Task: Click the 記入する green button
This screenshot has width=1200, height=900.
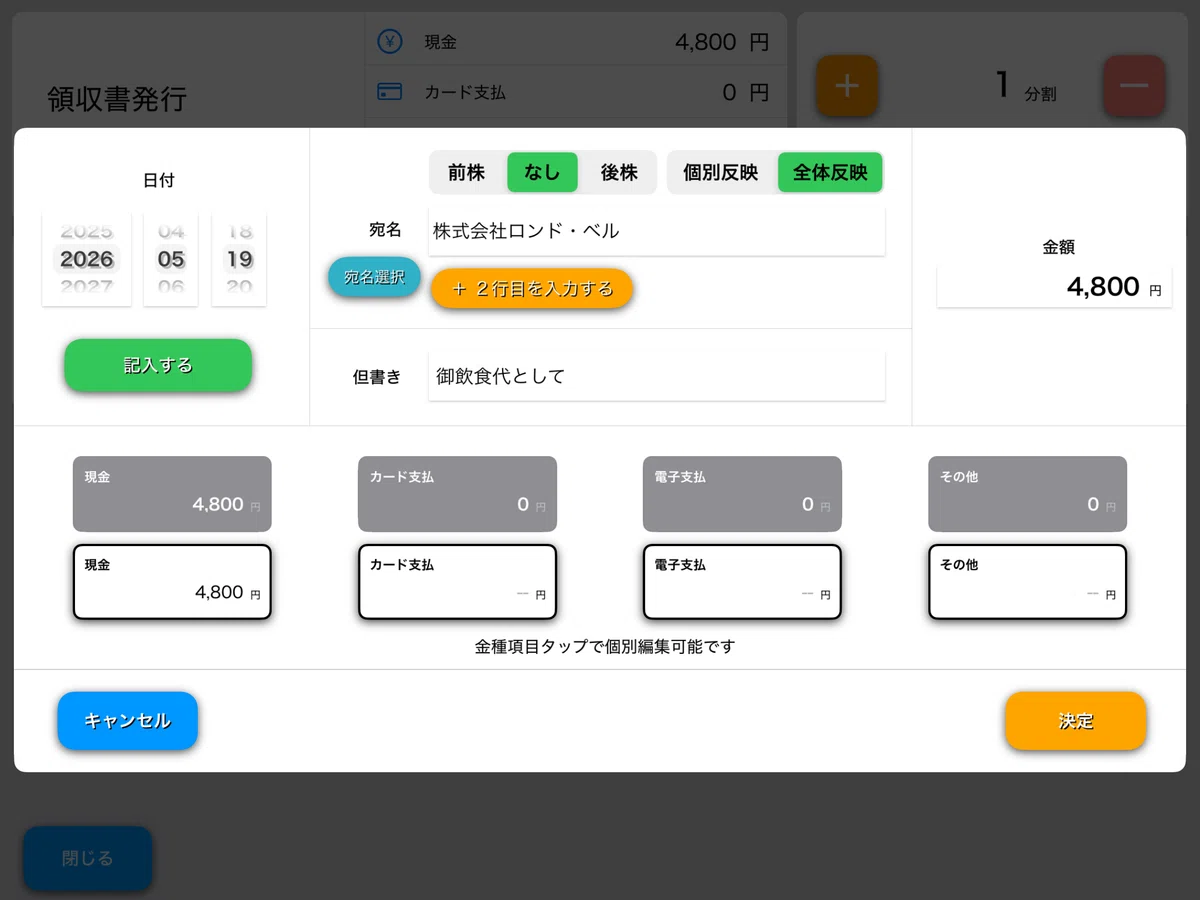Action: (x=158, y=365)
